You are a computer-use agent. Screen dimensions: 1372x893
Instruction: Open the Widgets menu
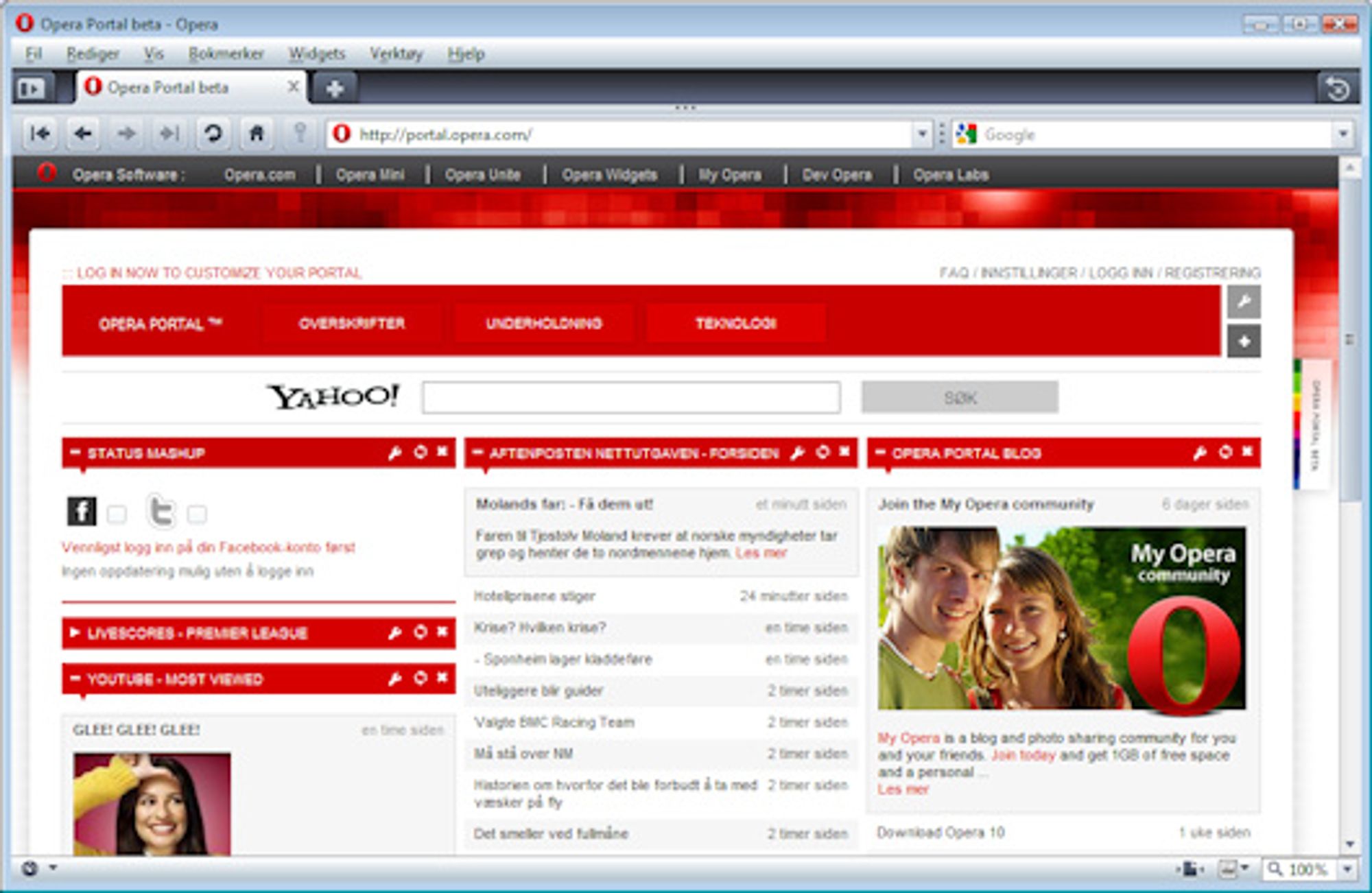point(316,53)
